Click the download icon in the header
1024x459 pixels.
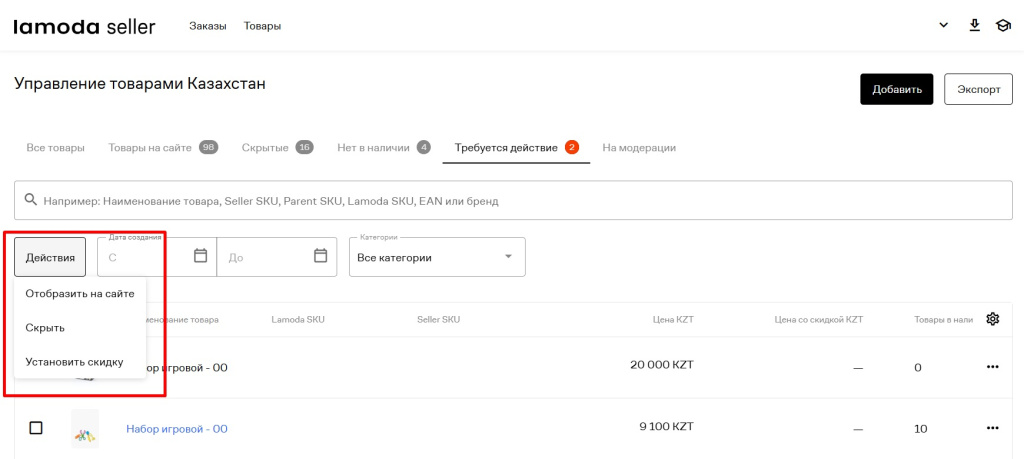(974, 26)
